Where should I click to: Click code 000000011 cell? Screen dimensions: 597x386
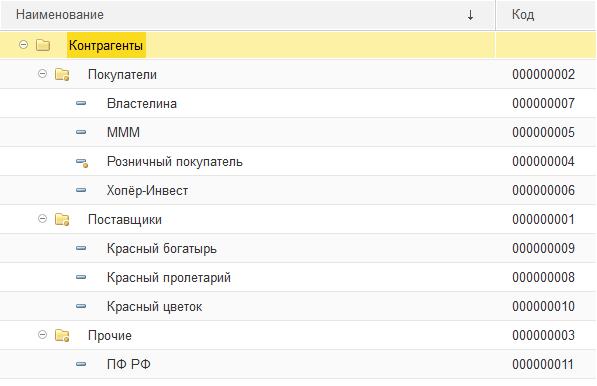click(x=543, y=364)
